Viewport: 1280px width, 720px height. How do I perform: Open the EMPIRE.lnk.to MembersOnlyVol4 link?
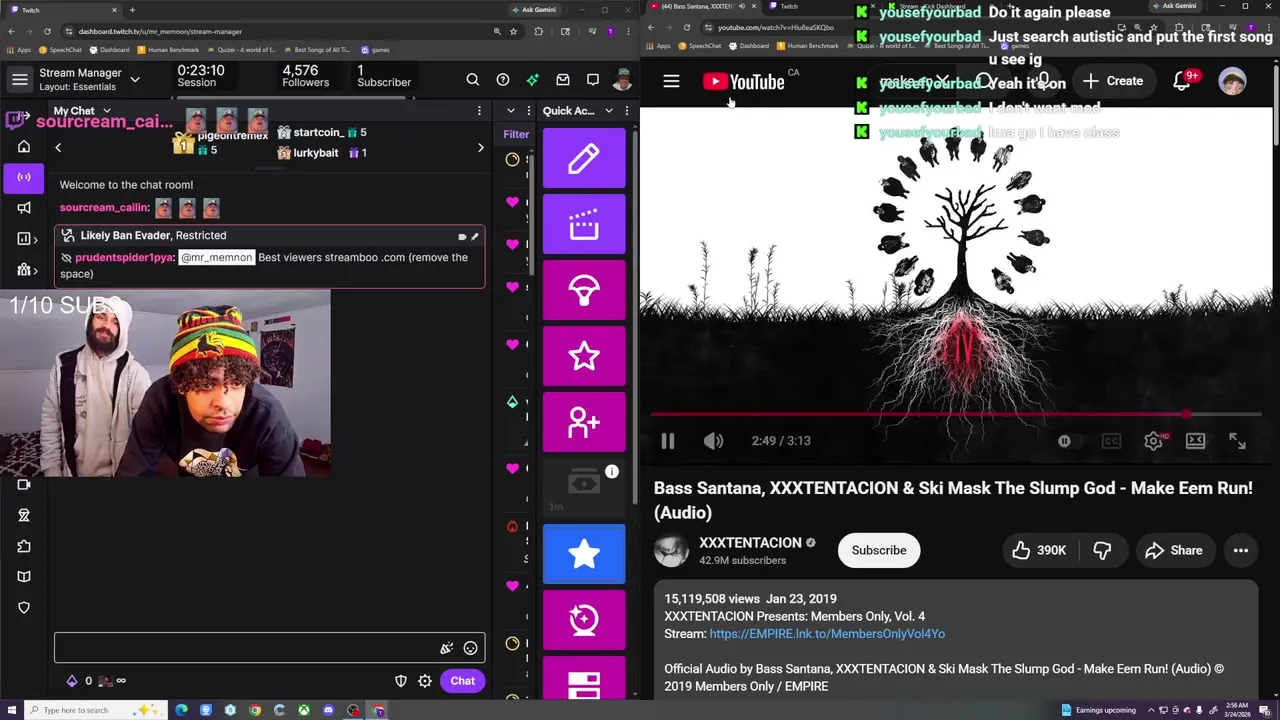(827, 634)
